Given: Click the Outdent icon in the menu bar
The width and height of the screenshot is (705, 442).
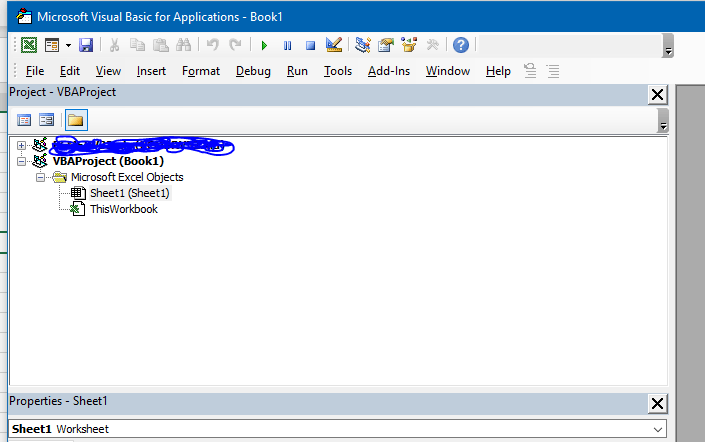Looking at the screenshot, I should click(x=530, y=71).
